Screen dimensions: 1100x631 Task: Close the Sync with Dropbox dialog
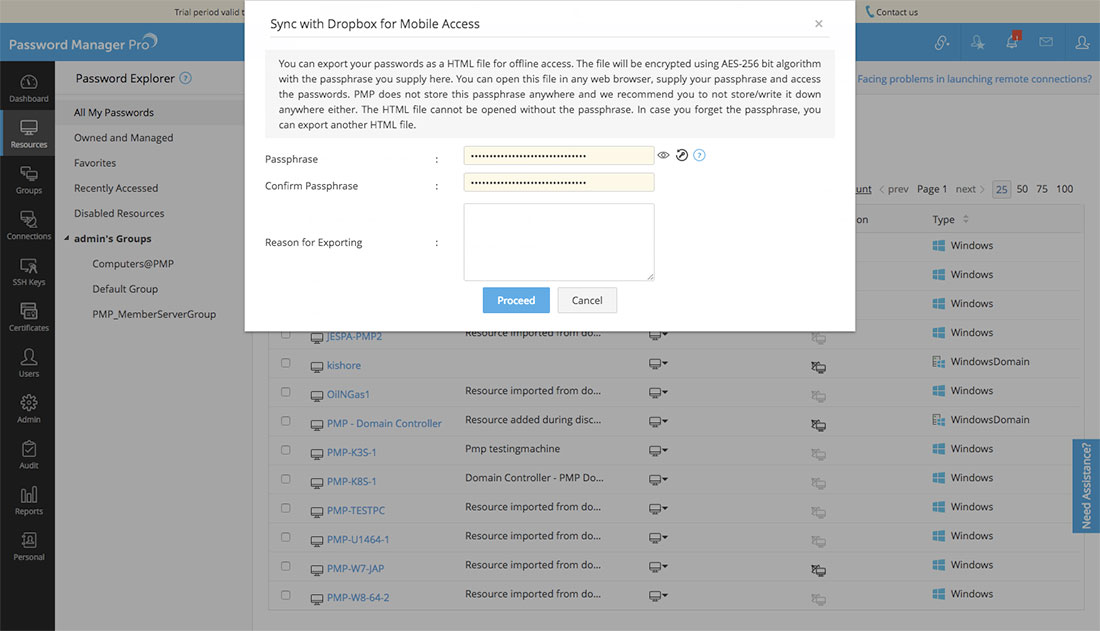[x=819, y=24]
